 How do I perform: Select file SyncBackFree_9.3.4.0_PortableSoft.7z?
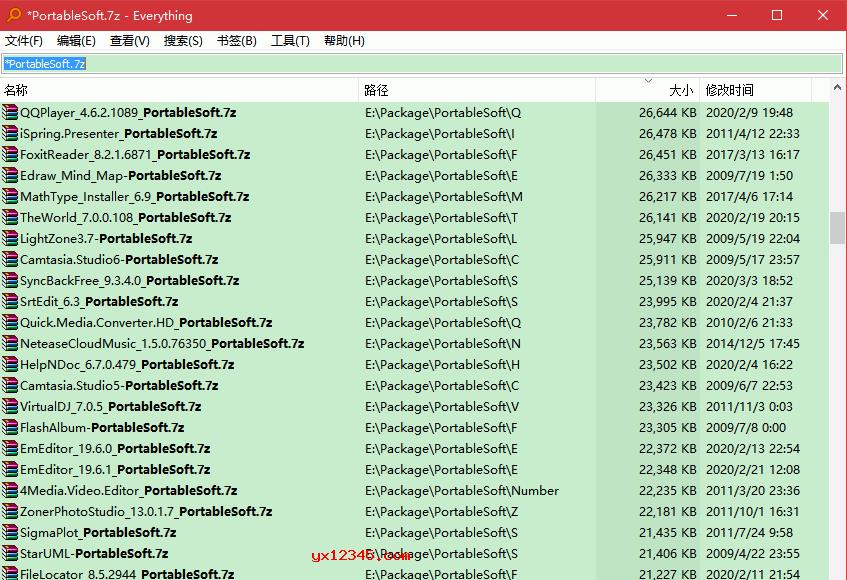tap(130, 280)
